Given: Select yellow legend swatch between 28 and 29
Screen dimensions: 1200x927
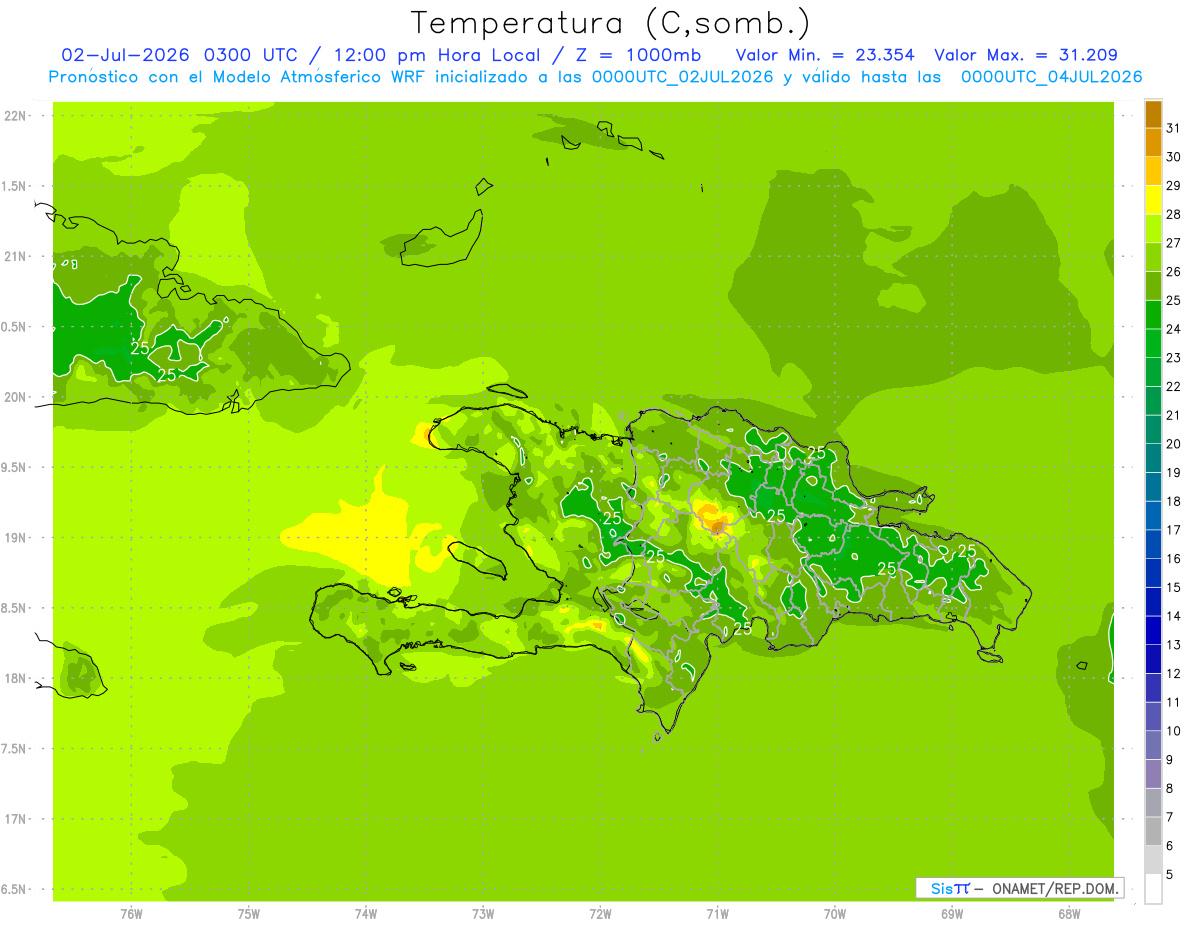Looking at the screenshot, I should coord(1153,200).
